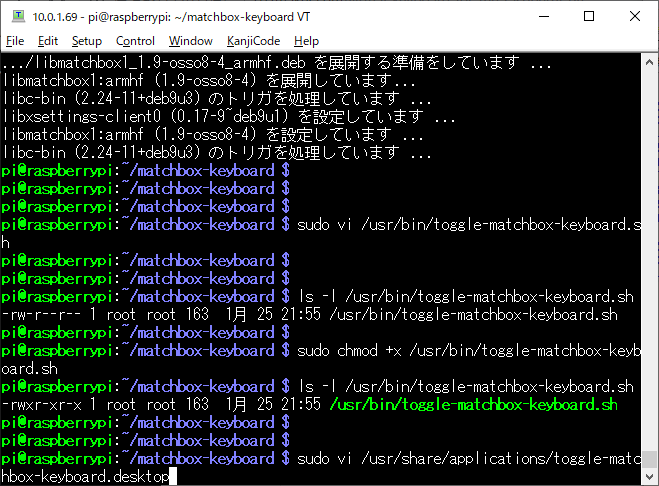Open the Window menu
Screen dimensions: 659x486
click(x=190, y=41)
